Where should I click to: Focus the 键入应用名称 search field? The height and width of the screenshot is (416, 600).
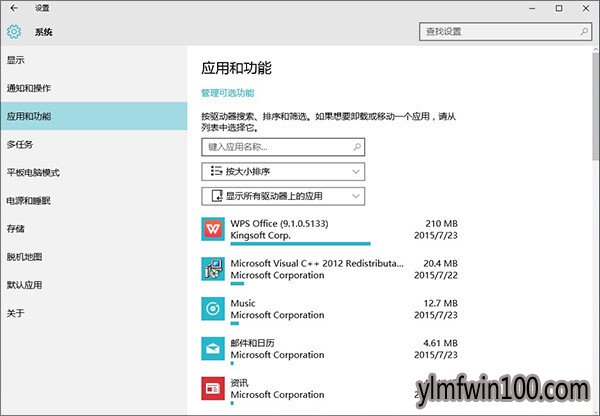[283, 147]
